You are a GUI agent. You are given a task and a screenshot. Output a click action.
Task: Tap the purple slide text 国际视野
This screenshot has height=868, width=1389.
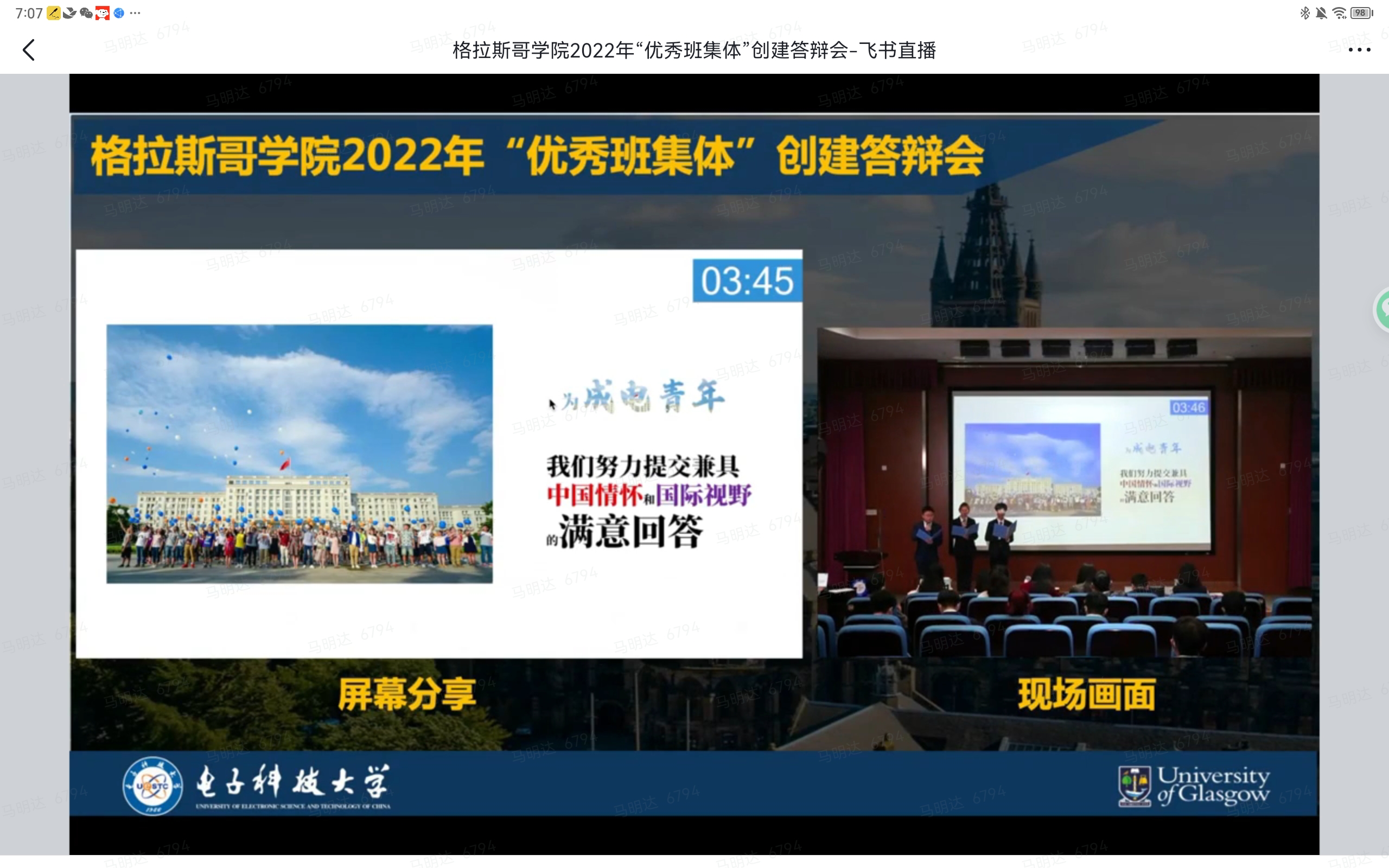704,495
